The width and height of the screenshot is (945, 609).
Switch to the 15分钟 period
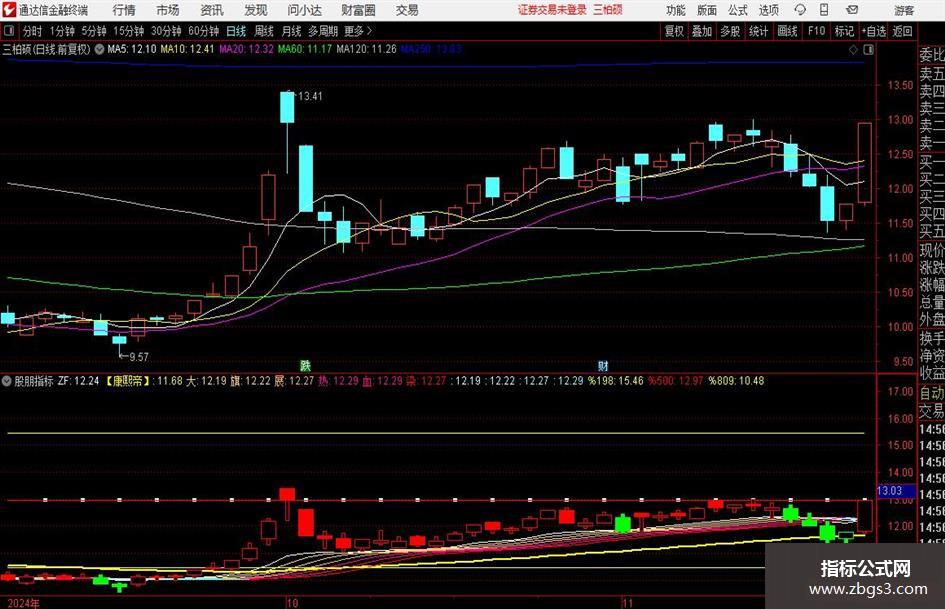click(129, 31)
